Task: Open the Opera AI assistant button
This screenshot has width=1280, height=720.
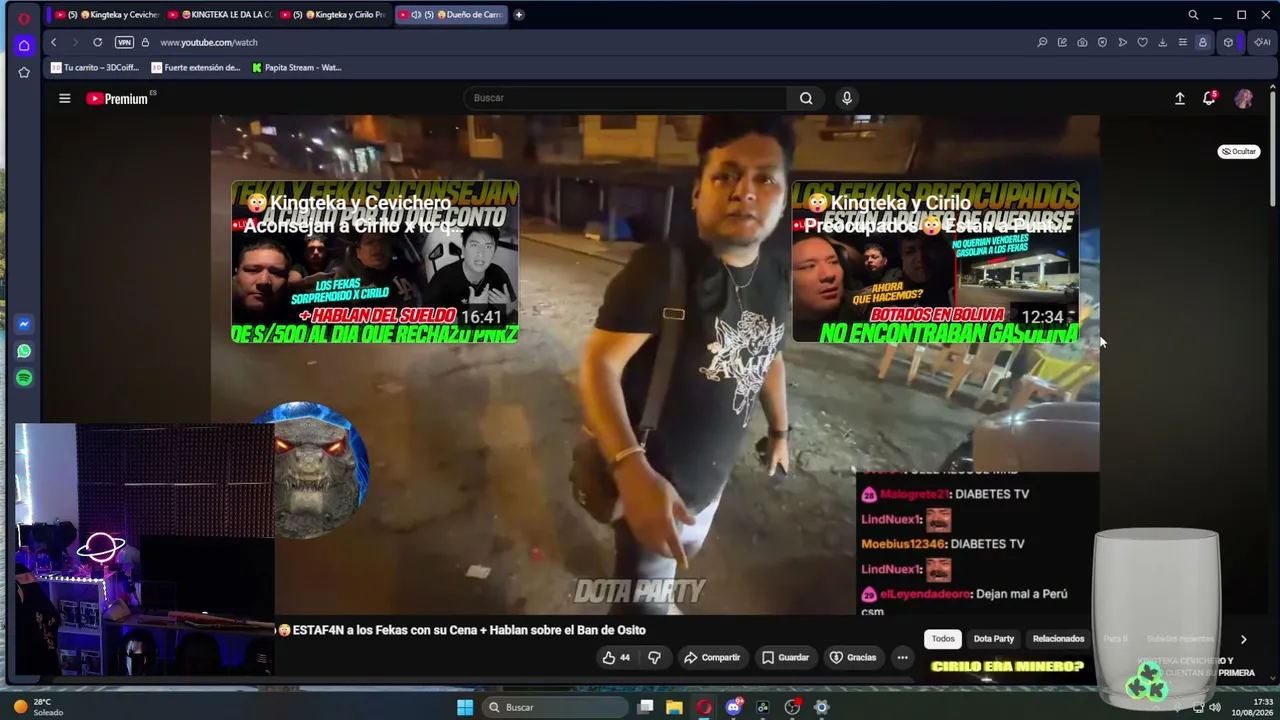Action: (1262, 42)
